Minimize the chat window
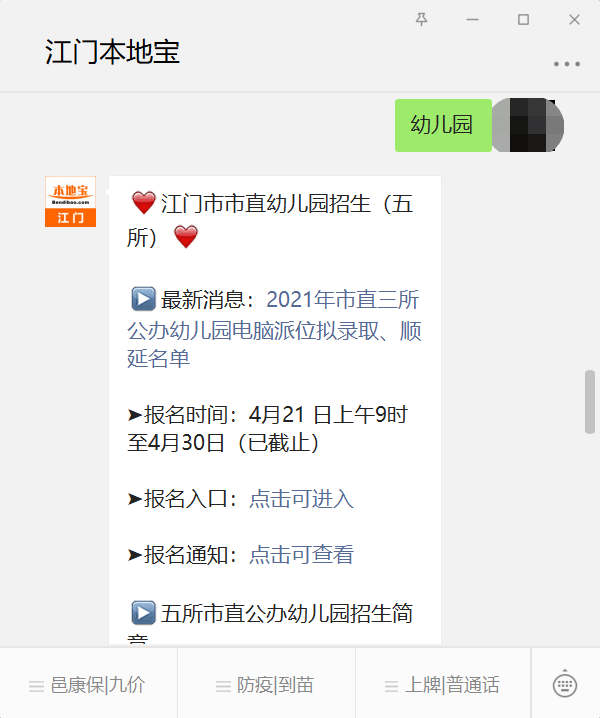Viewport: 600px width, 718px height. click(x=472, y=20)
